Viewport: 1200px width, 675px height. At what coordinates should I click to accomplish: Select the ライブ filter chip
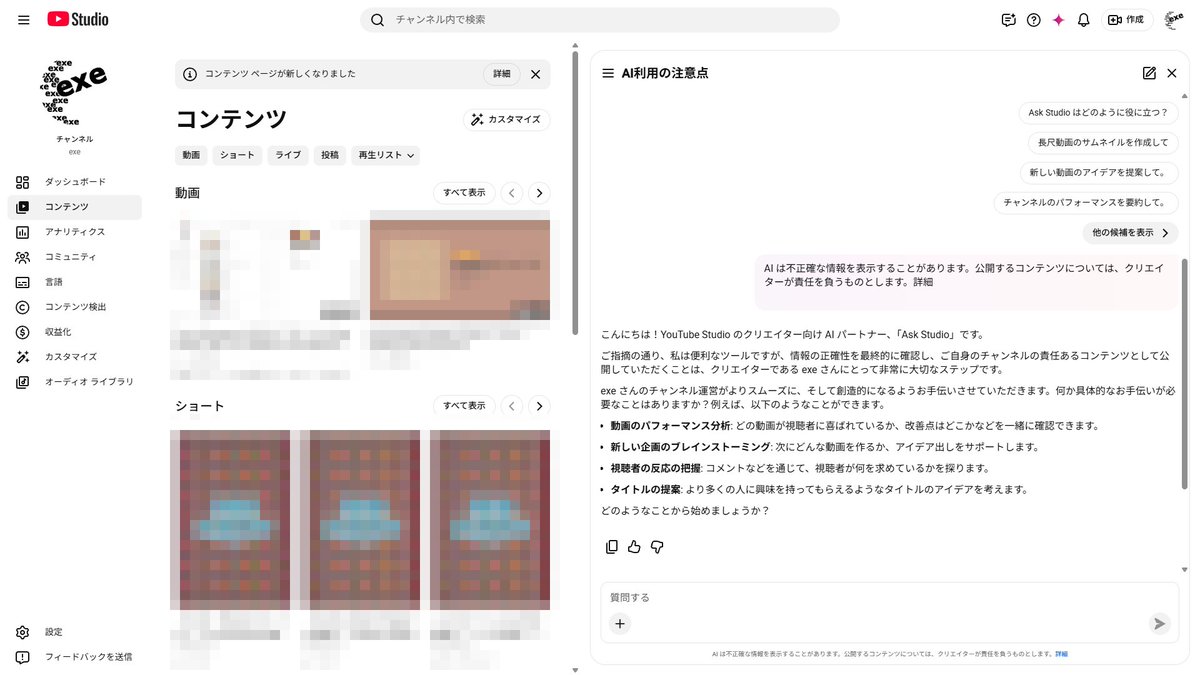point(288,155)
